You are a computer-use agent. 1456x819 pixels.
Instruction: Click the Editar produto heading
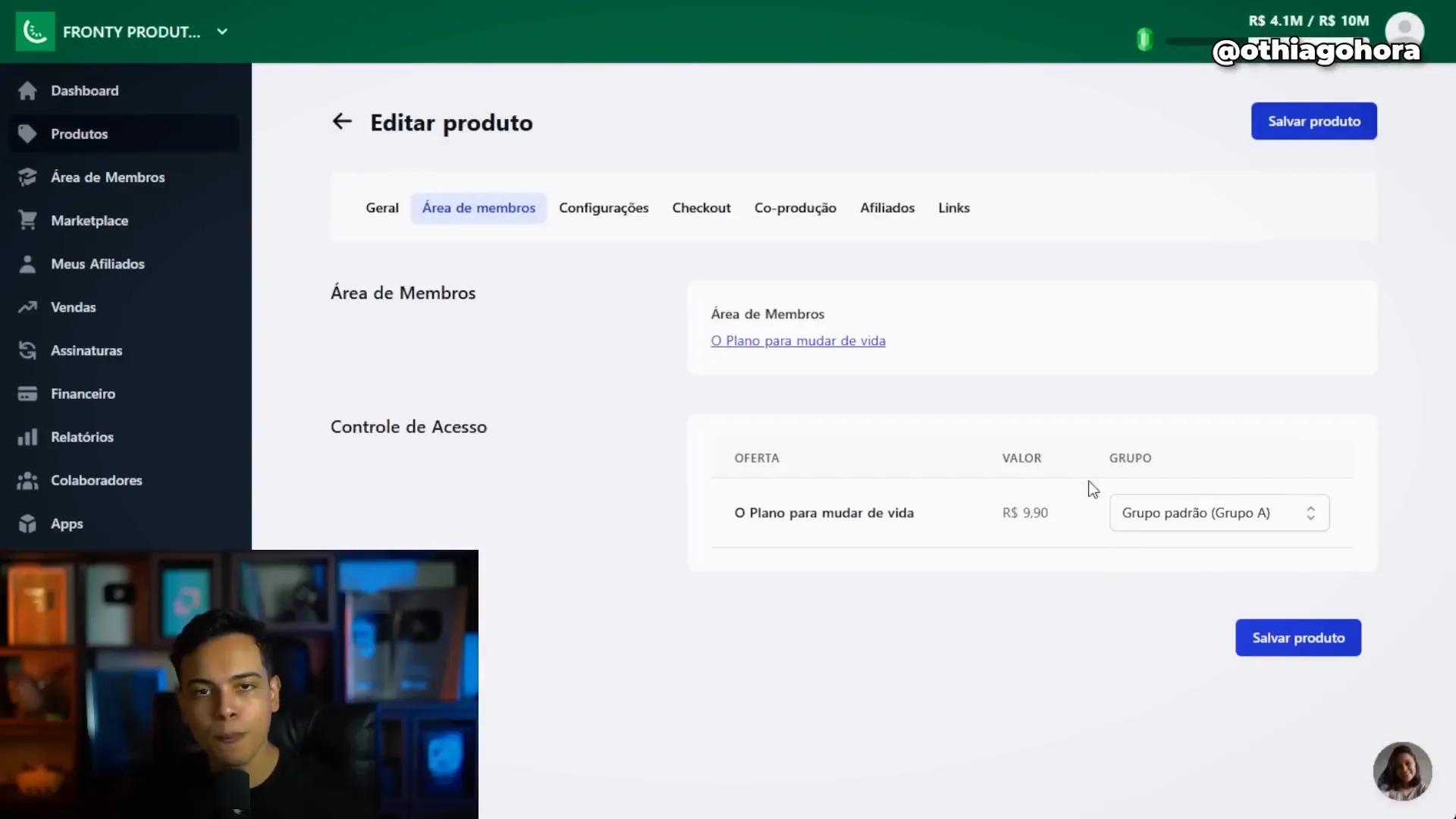click(x=451, y=122)
